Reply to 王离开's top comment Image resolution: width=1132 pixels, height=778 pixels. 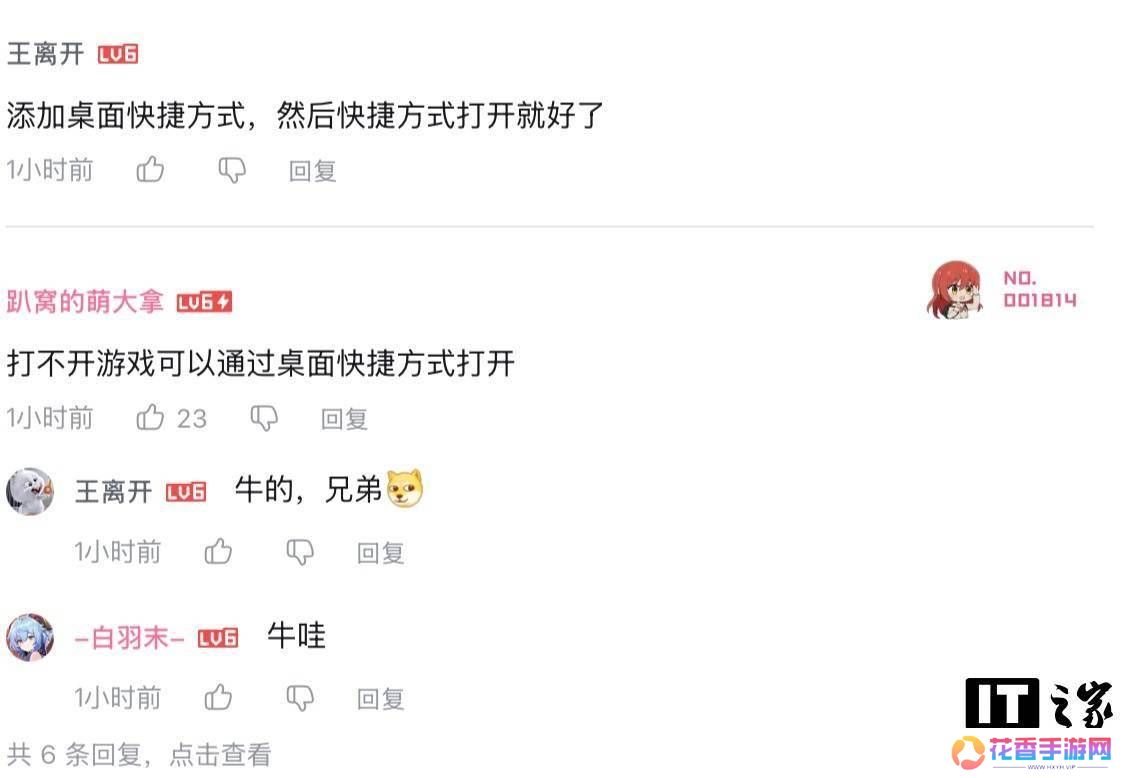pyautogui.click(x=313, y=171)
